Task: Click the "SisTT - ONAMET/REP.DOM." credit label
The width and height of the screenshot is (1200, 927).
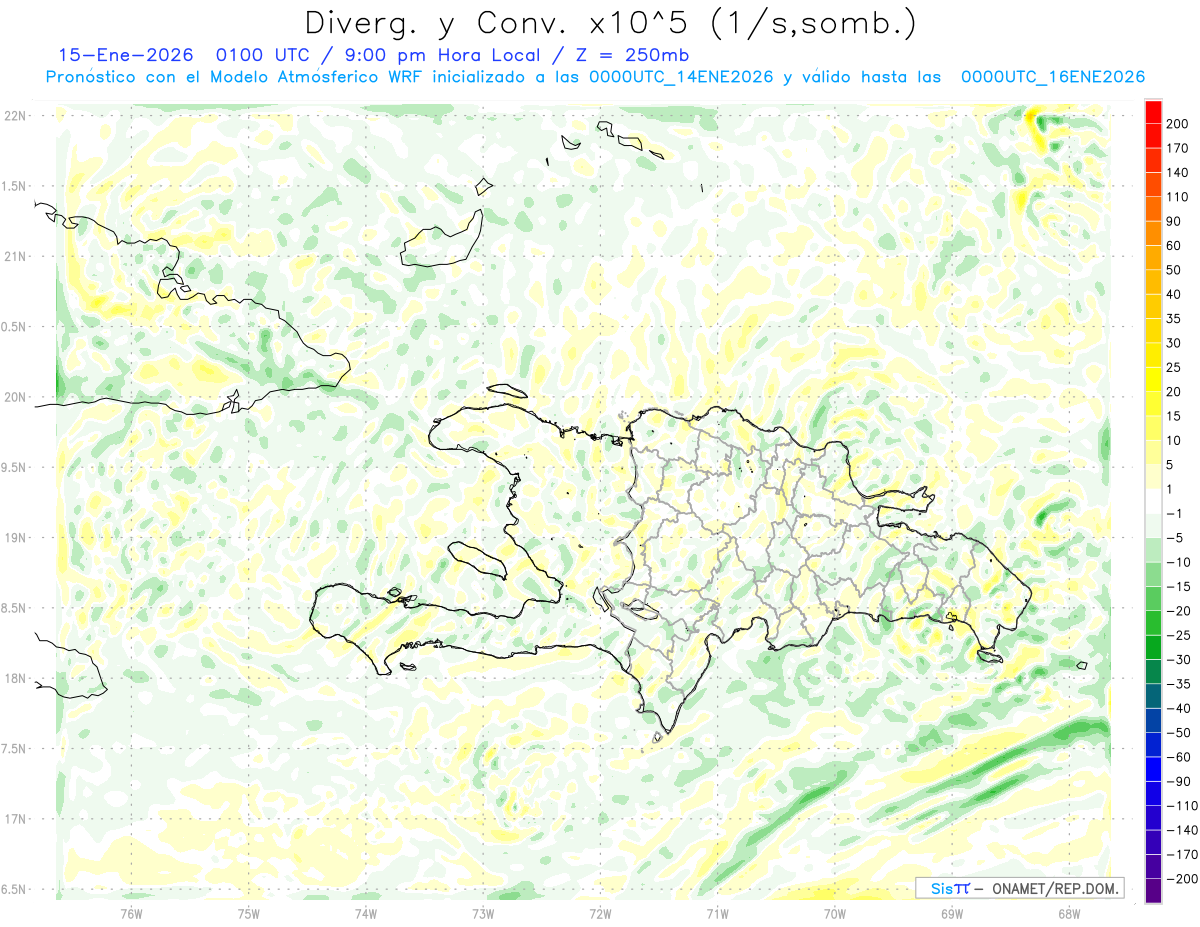Action: (1019, 888)
